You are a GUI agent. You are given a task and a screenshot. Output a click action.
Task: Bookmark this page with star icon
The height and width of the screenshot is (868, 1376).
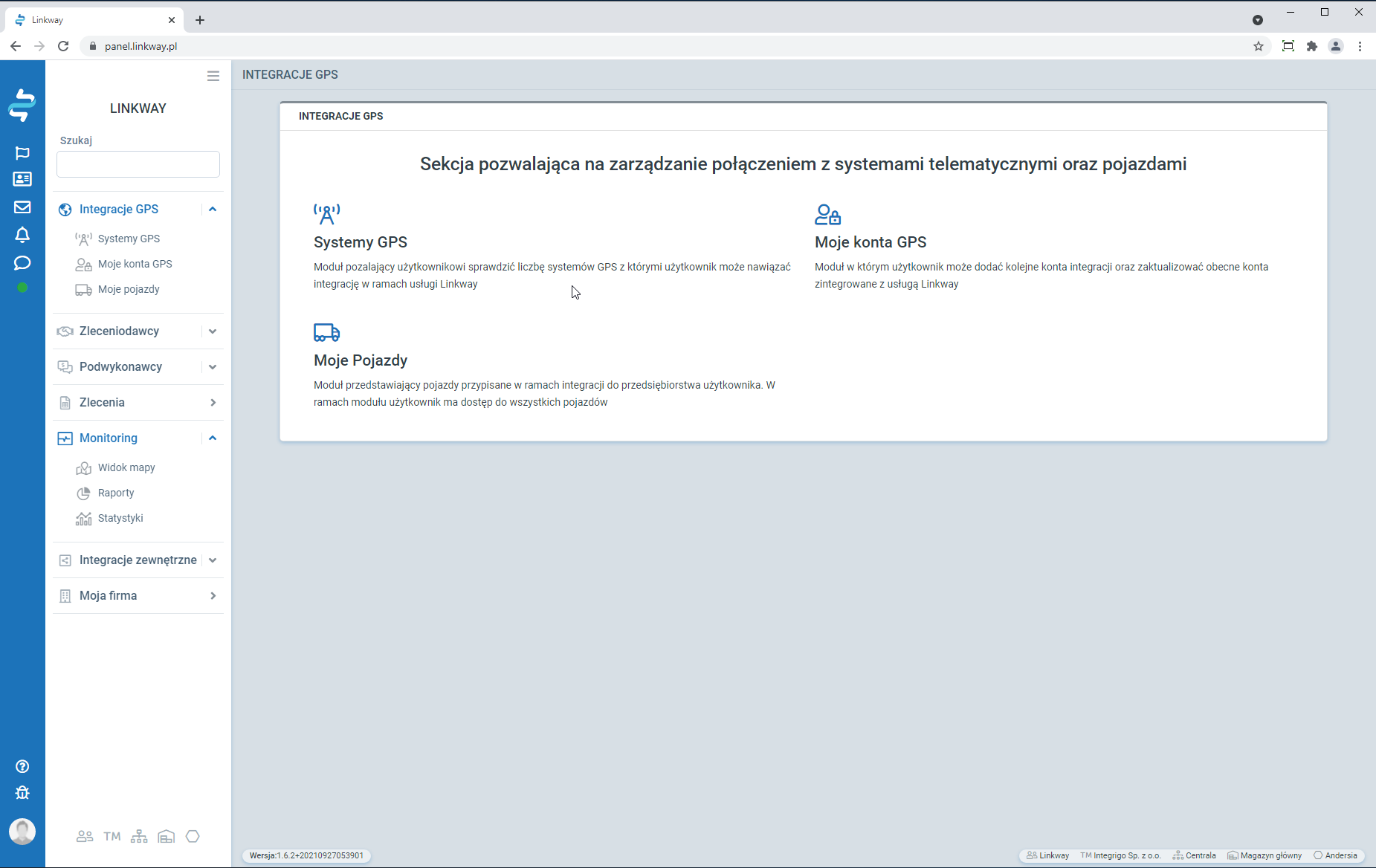[1259, 46]
